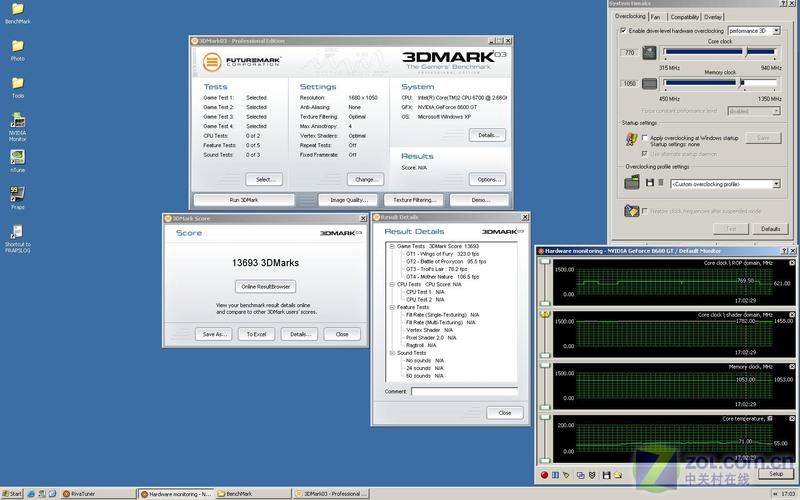Viewport: 800px width, 500px height.
Task: Close the Core clock ROP domain graph
Action: [x=792, y=263]
